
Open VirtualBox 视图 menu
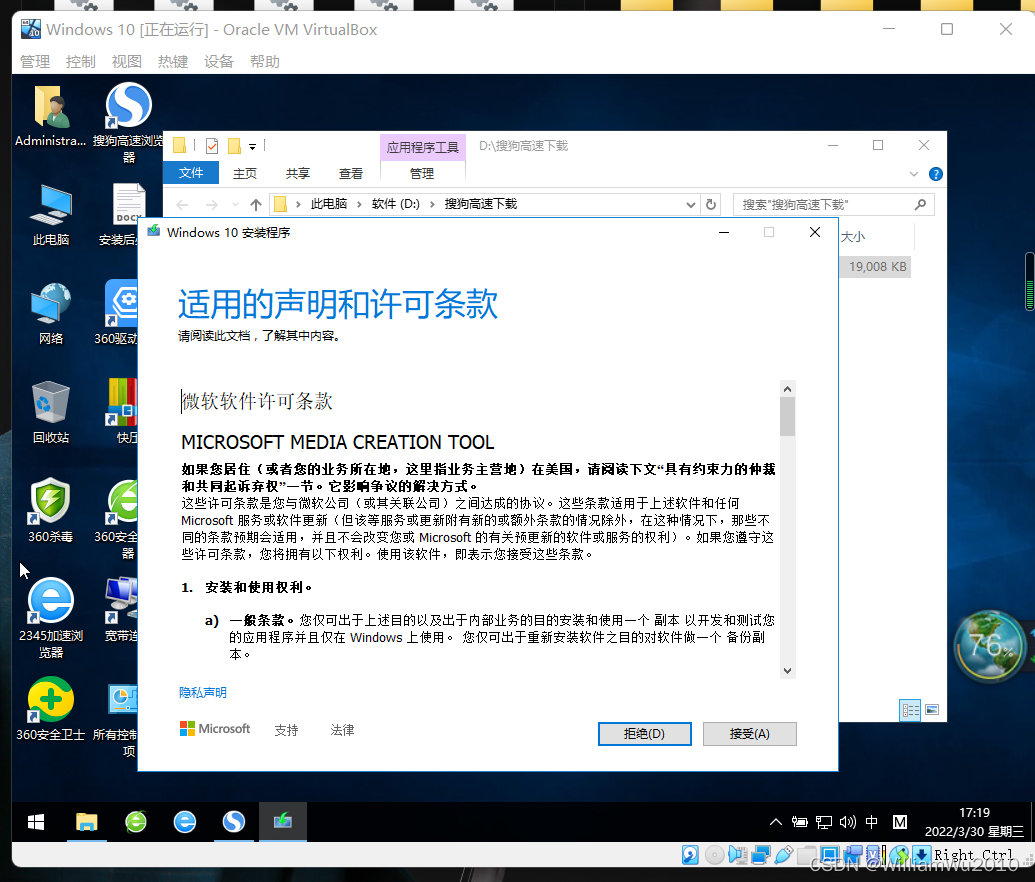click(x=127, y=61)
